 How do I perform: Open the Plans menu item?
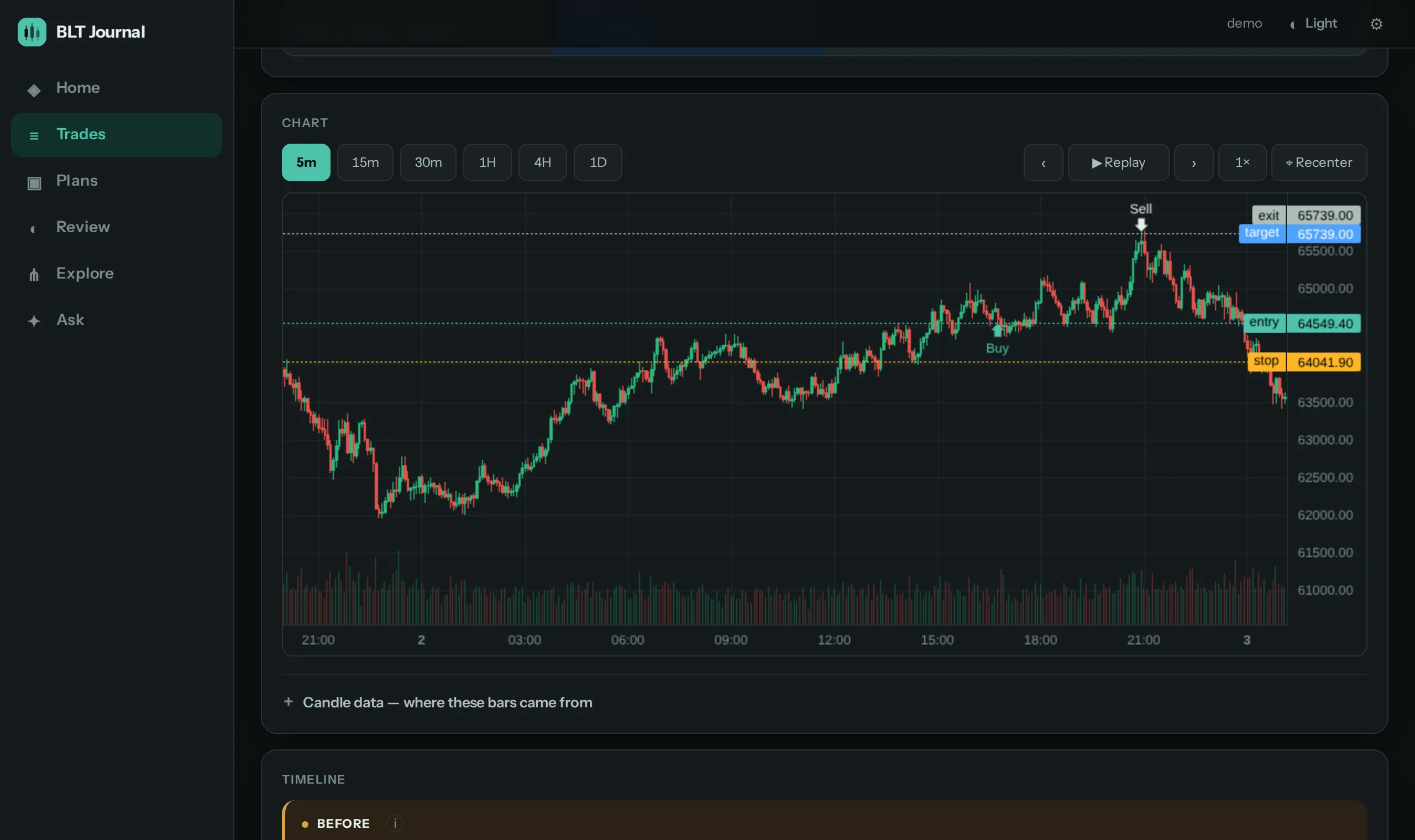click(x=116, y=181)
